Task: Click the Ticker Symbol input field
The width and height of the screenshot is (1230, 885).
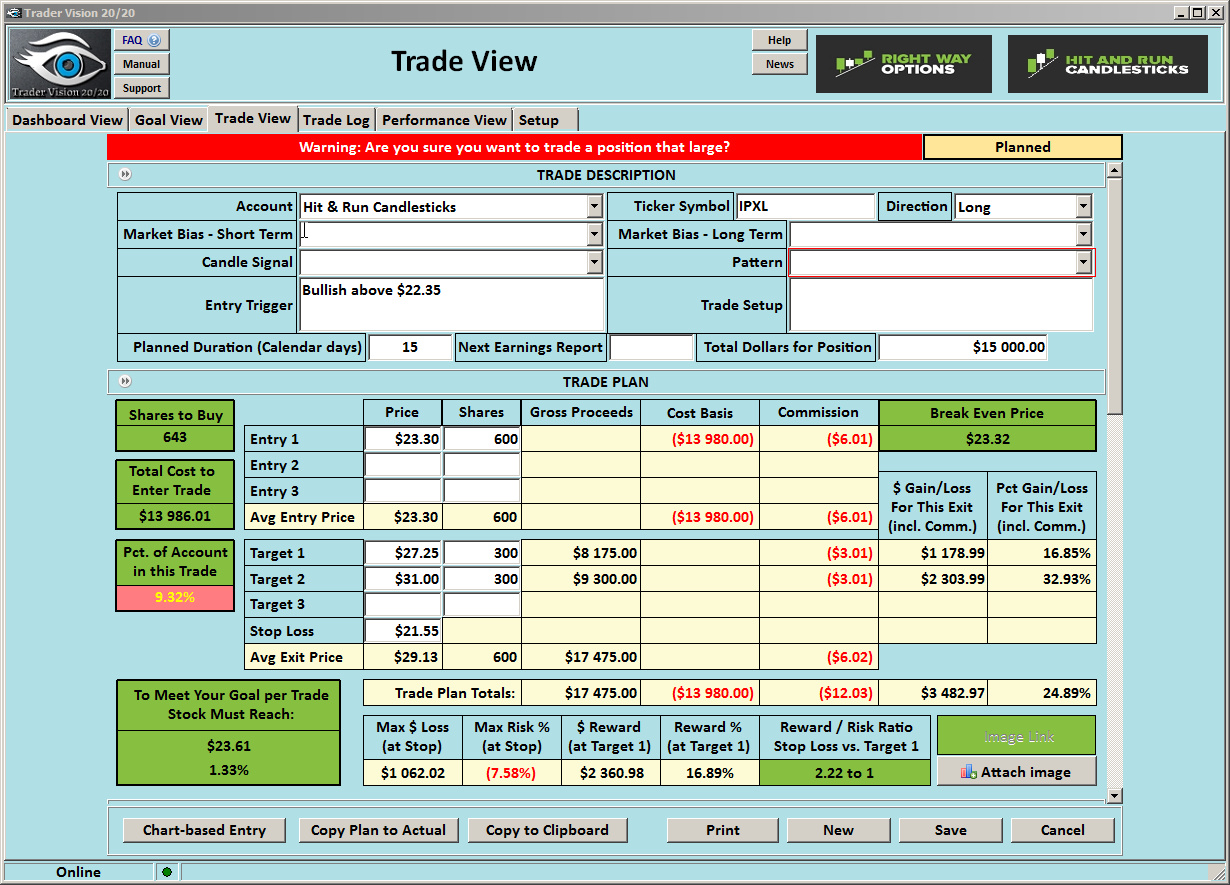Action: pos(804,207)
